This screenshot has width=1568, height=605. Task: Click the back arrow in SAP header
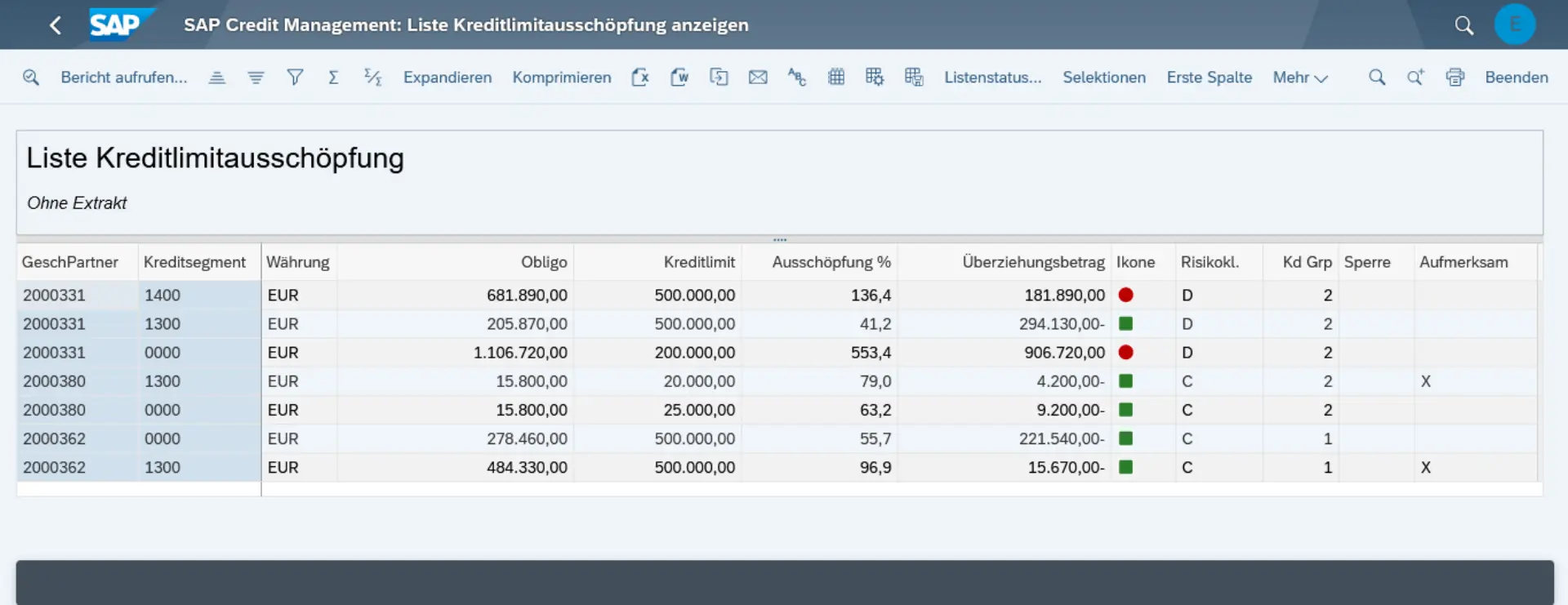56,25
